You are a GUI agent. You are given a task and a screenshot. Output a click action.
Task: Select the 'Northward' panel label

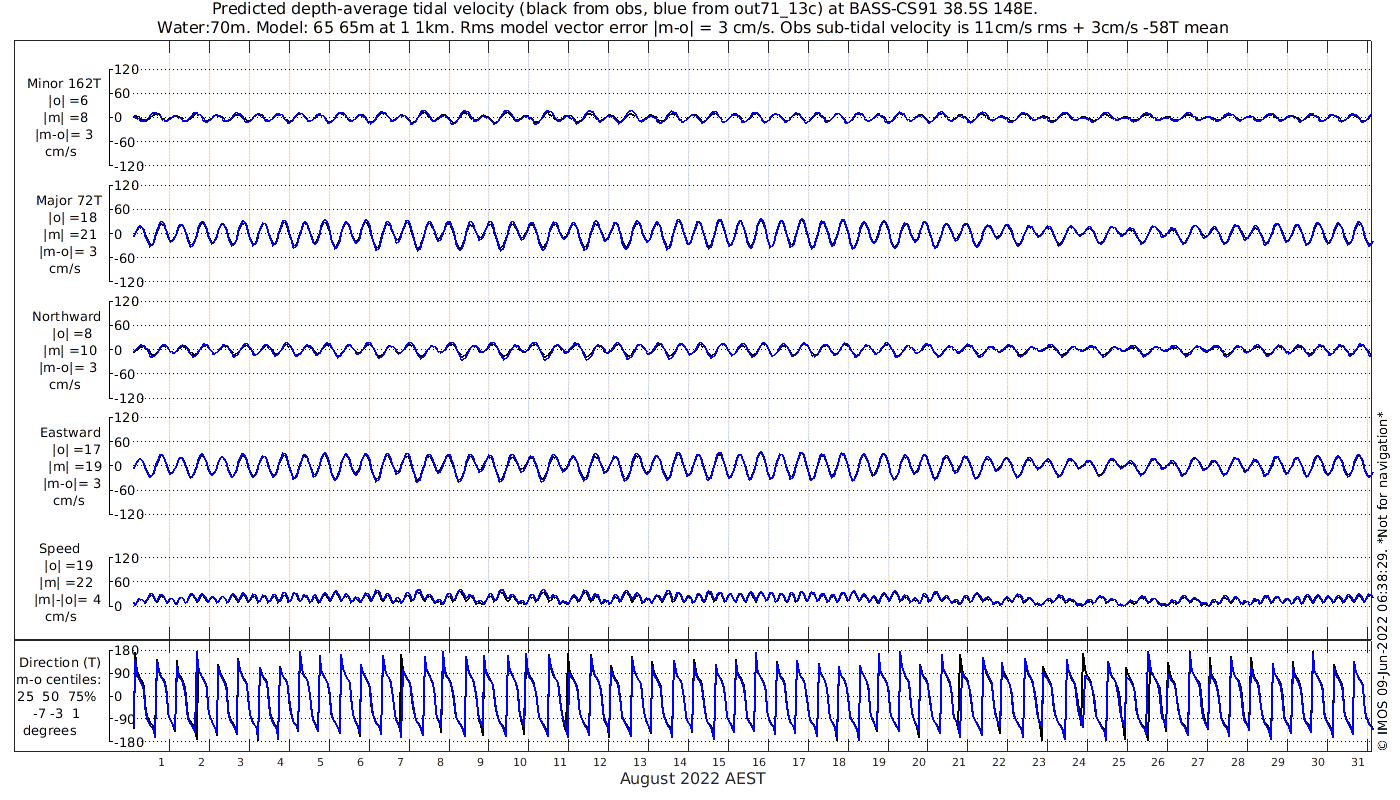tap(66, 316)
